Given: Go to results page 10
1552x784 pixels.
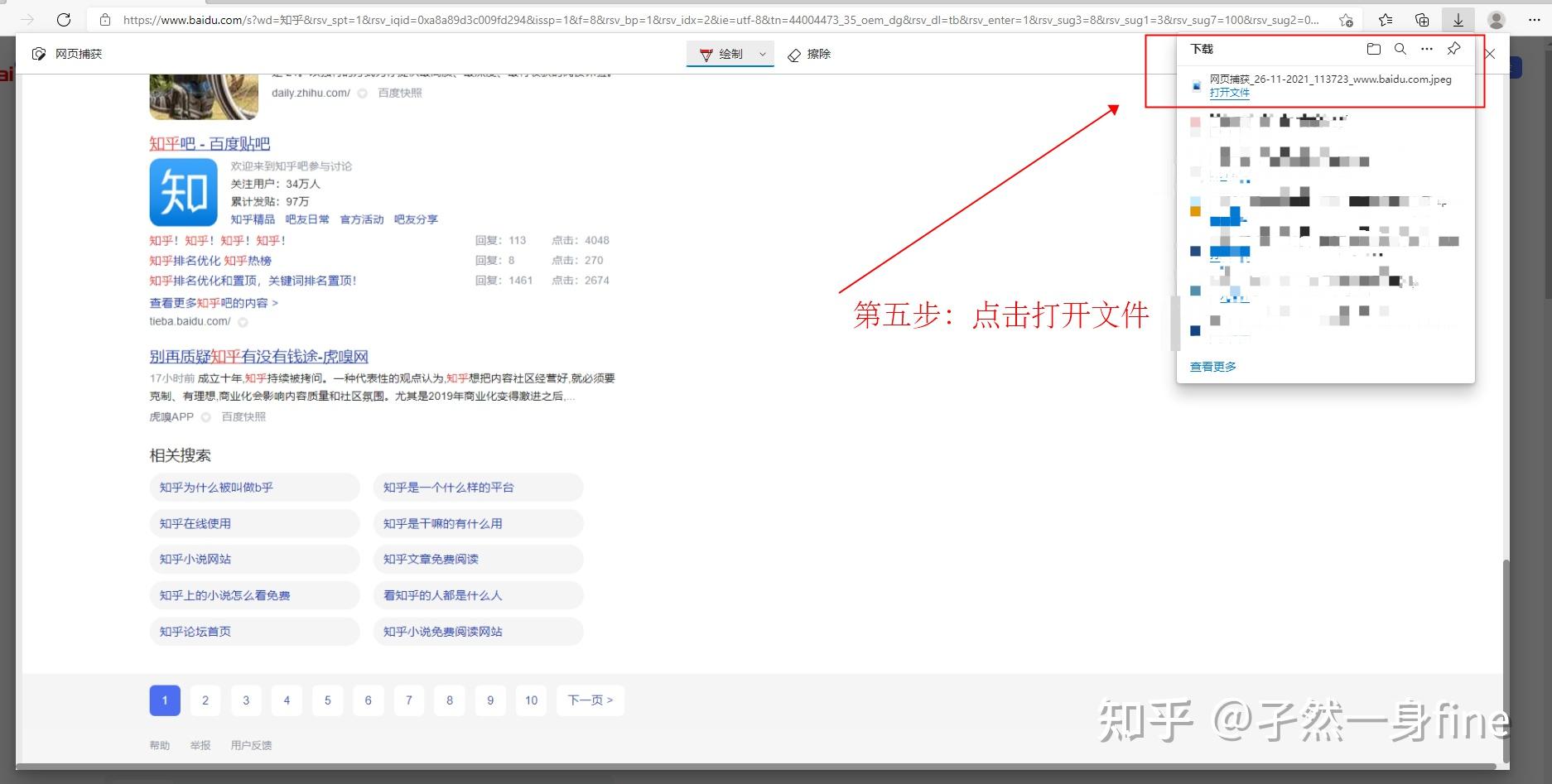Looking at the screenshot, I should tap(531, 700).
